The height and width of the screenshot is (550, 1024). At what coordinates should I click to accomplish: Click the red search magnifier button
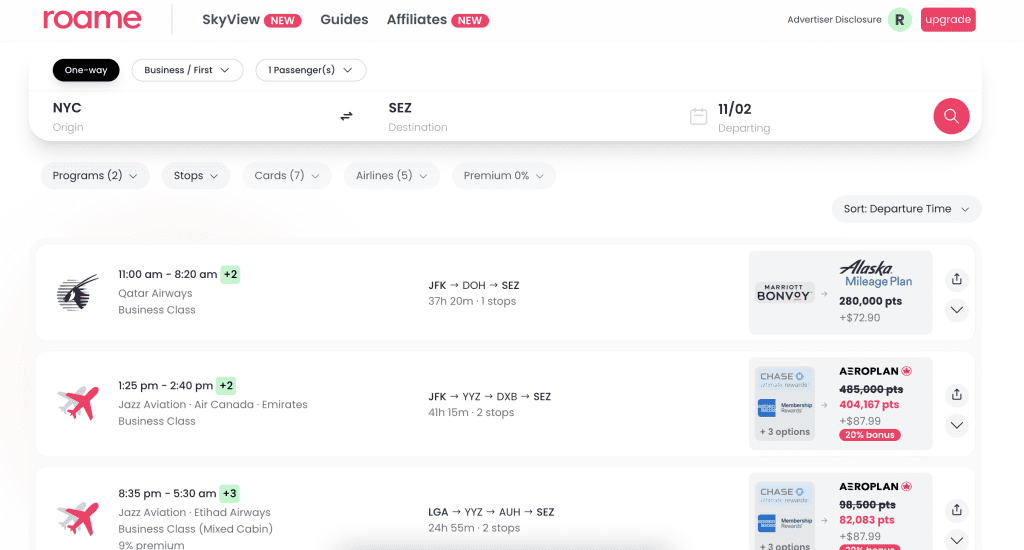[951, 116]
